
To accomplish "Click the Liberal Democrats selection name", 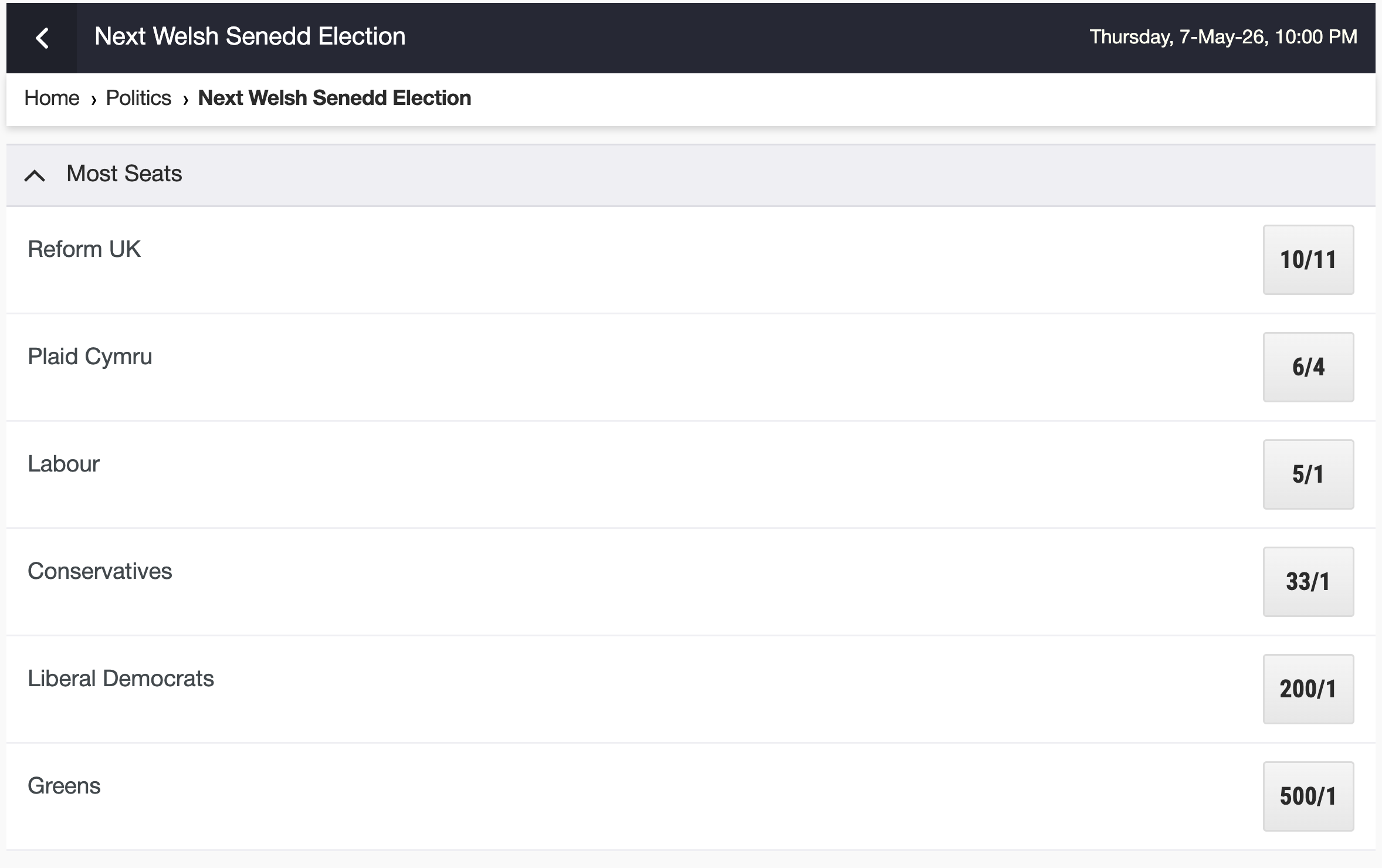I will click(x=121, y=679).
